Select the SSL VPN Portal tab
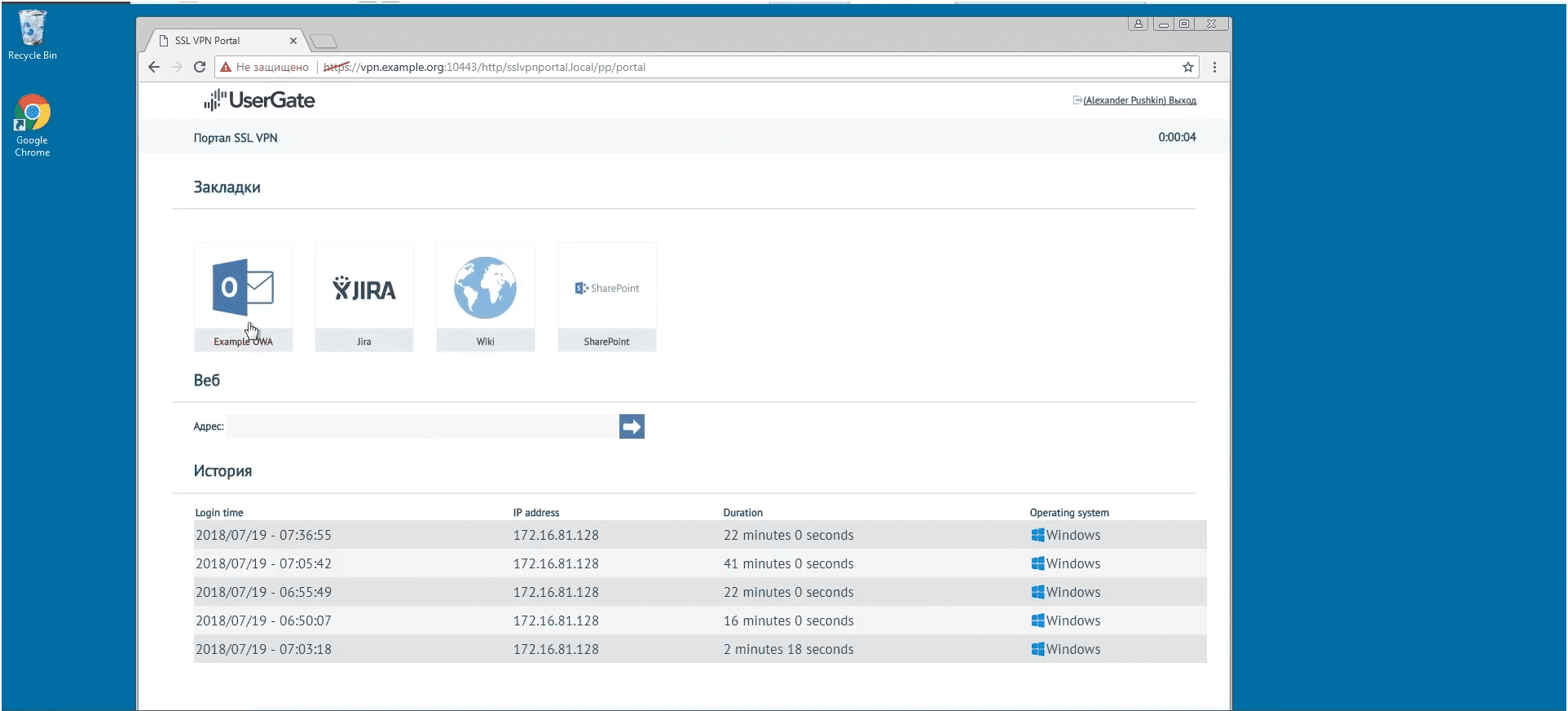 (x=224, y=41)
